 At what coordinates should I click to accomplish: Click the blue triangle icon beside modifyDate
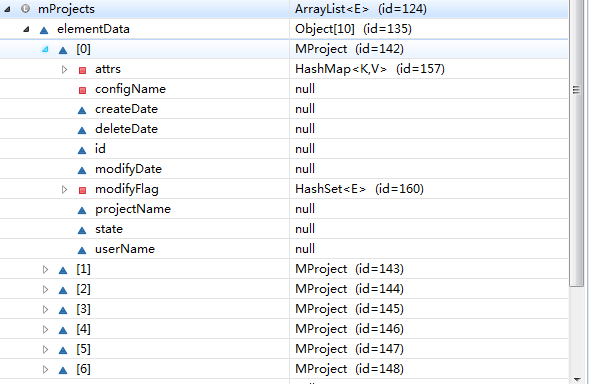pyautogui.click(x=82, y=170)
